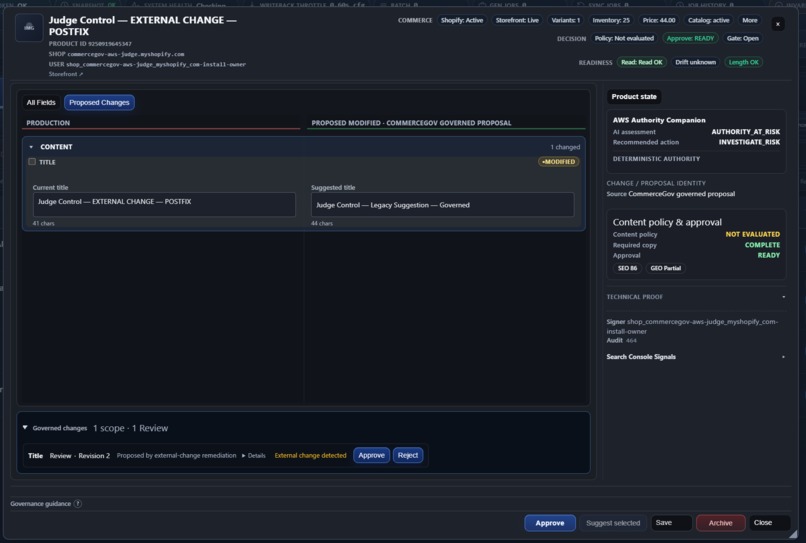Image resolution: width=806 pixels, height=543 pixels.
Task: Click the Length OK chip
Action: click(743, 62)
